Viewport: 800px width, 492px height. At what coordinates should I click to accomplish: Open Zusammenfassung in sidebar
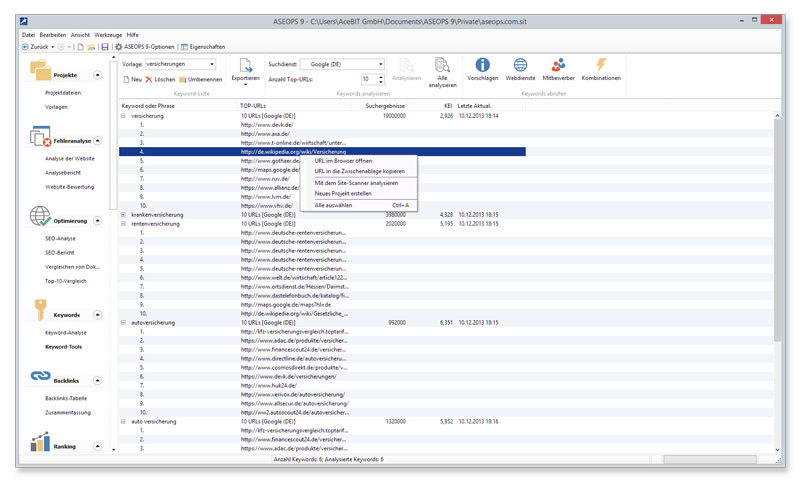[68, 413]
